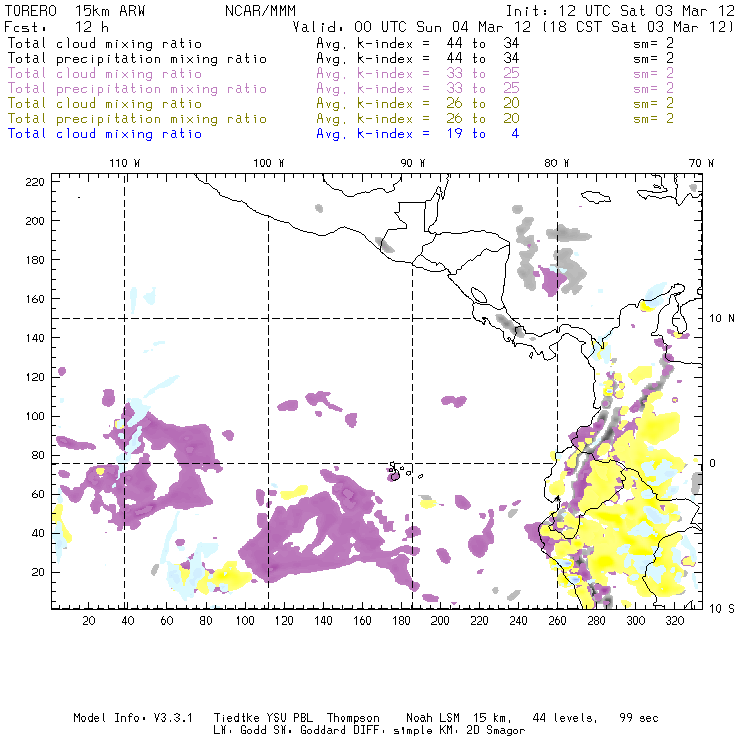Select the "10 S" latitude label
The image size is (740, 740).
pos(722,609)
